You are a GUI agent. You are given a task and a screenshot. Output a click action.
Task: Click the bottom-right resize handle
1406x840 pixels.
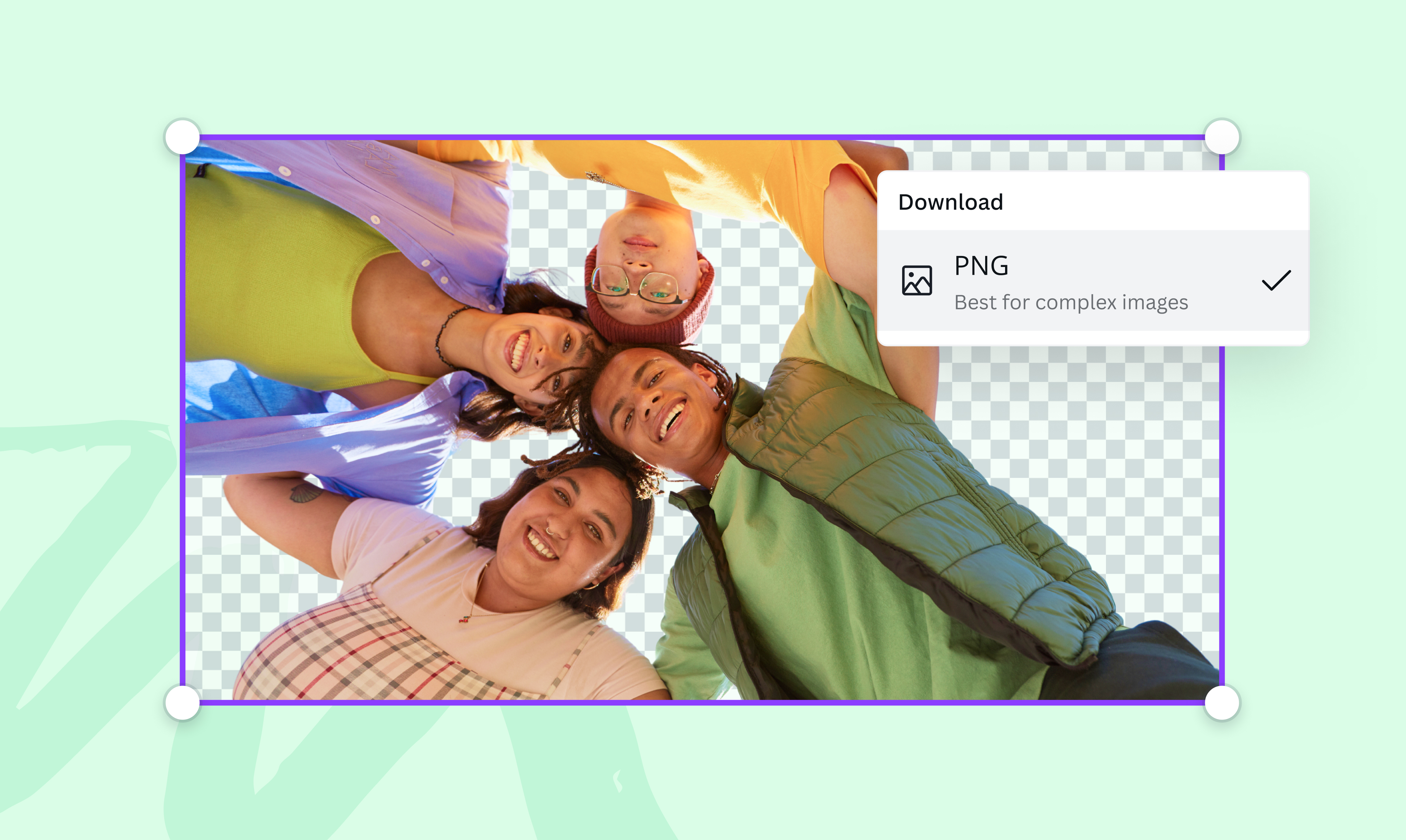(x=1223, y=703)
